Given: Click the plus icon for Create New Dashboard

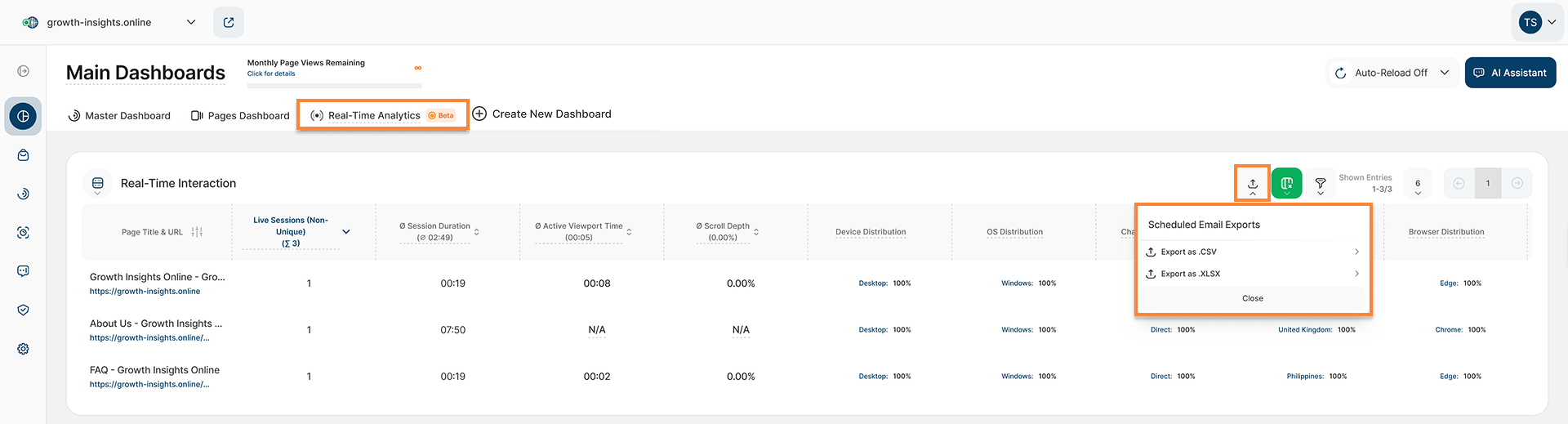Looking at the screenshot, I should pyautogui.click(x=479, y=114).
